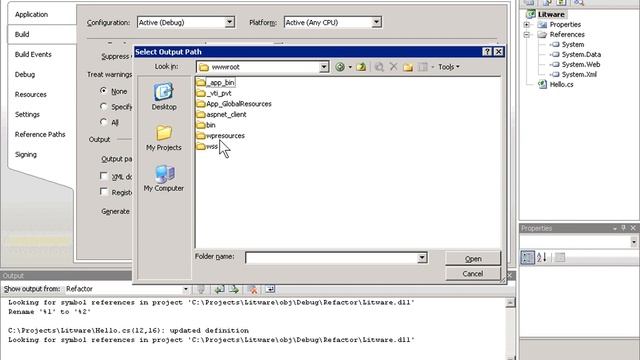Click the Delete X icon in dialog toolbar
Image resolution: width=640 pixels, height=360 pixels.
click(x=393, y=67)
